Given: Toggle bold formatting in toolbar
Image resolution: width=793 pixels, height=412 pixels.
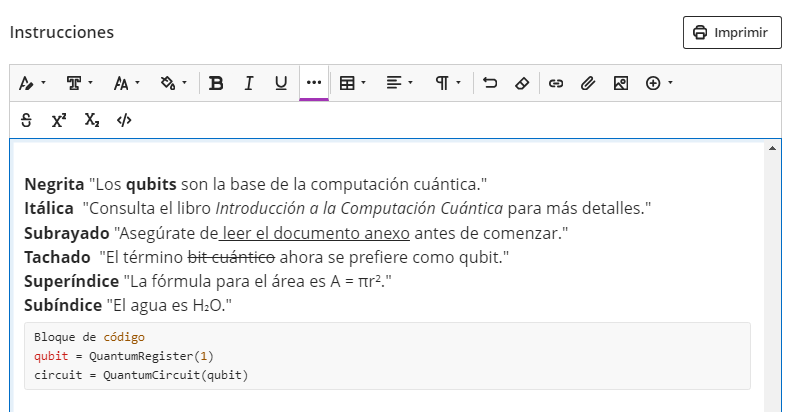Looking at the screenshot, I should [x=216, y=83].
